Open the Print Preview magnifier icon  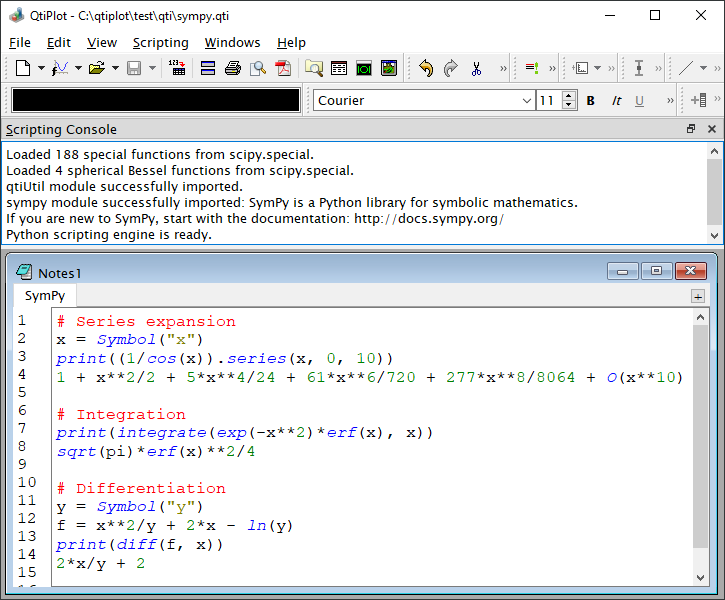coord(258,68)
